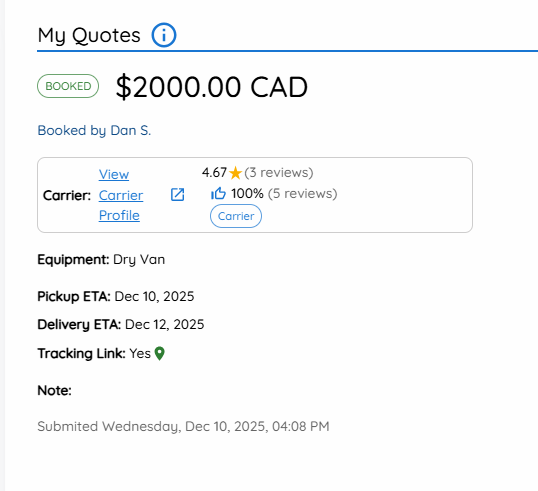Click the green tracking location pin
The width and height of the screenshot is (538, 491).
tap(160, 353)
